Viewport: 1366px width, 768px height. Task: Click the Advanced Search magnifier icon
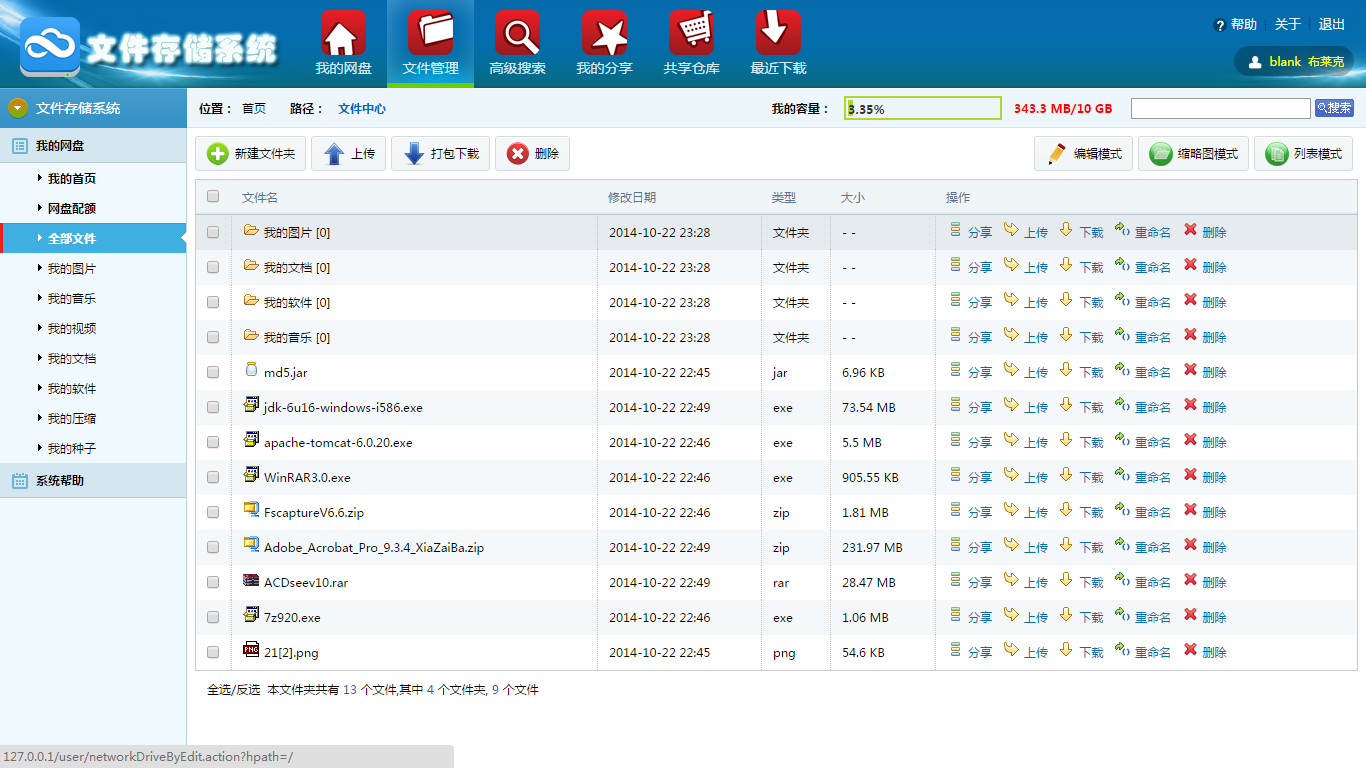[x=517, y=34]
